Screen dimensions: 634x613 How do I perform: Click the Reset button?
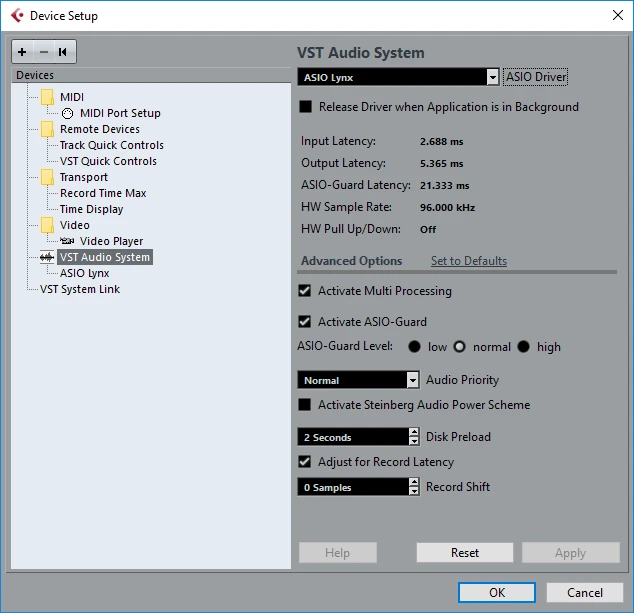tap(465, 552)
